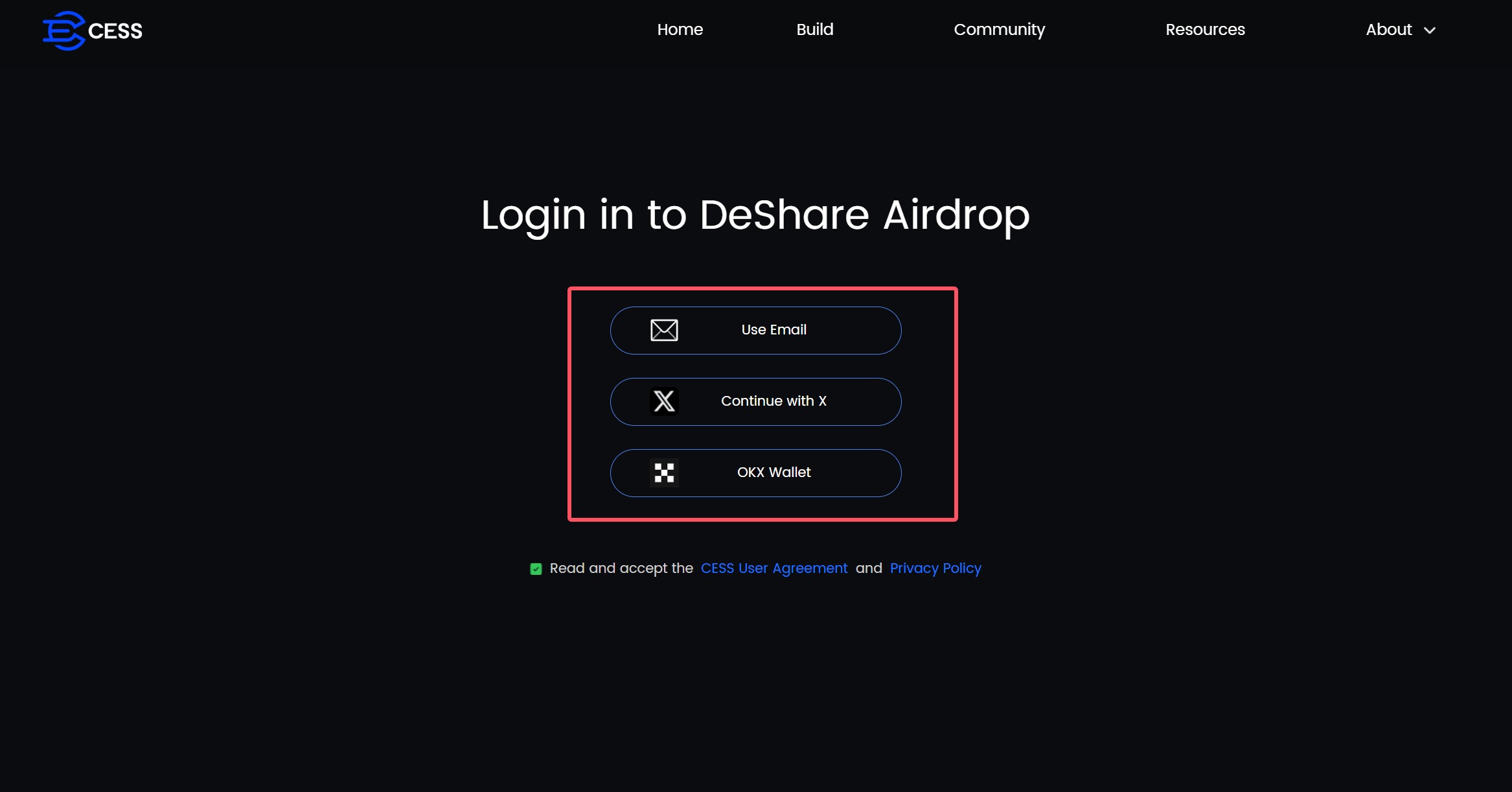This screenshot has height=792, width=1512.
Task: Click the X logo icon
Action: coord(664,401)
